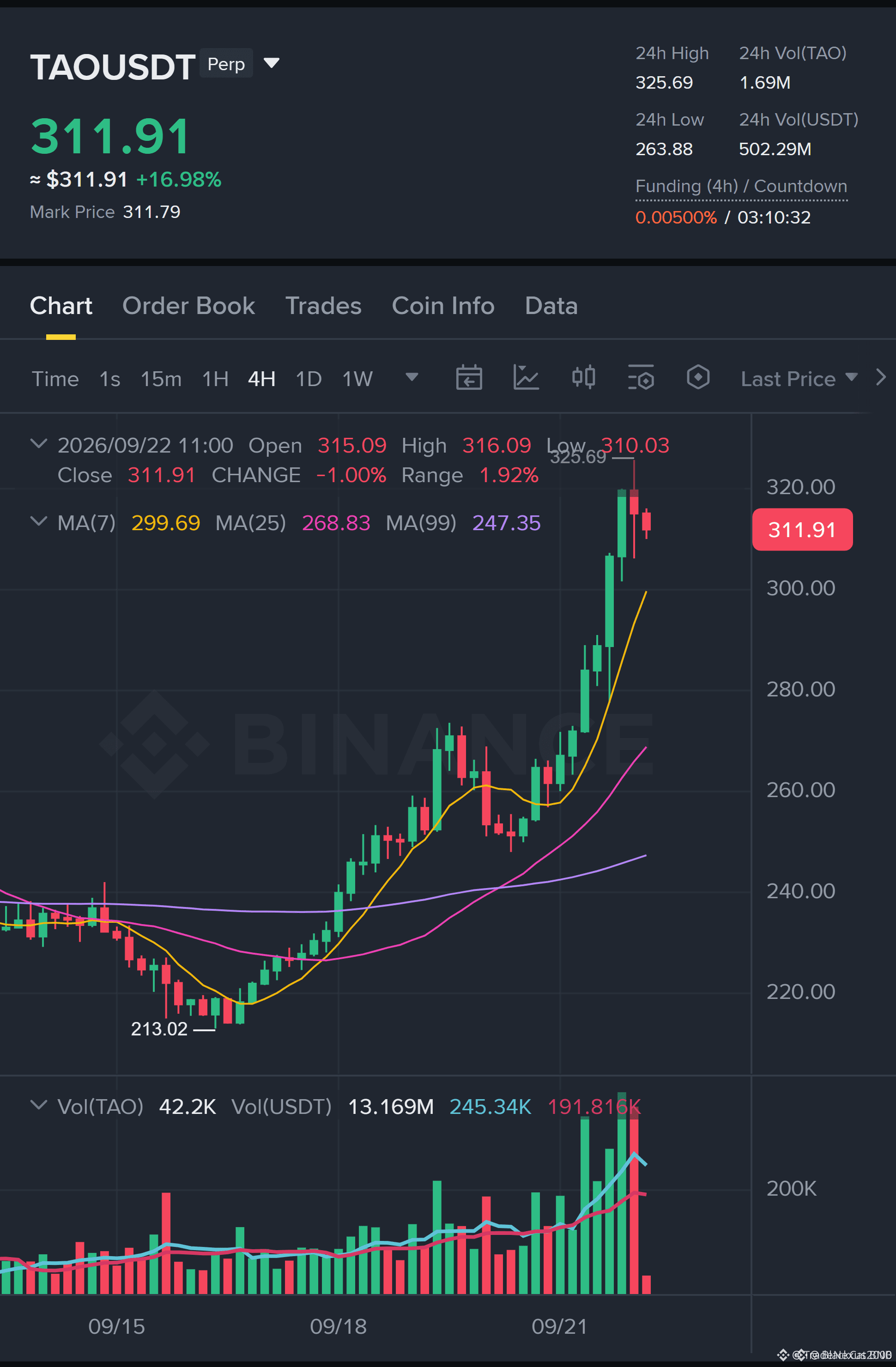Click the right arrow past Last Price

(880, 378)
